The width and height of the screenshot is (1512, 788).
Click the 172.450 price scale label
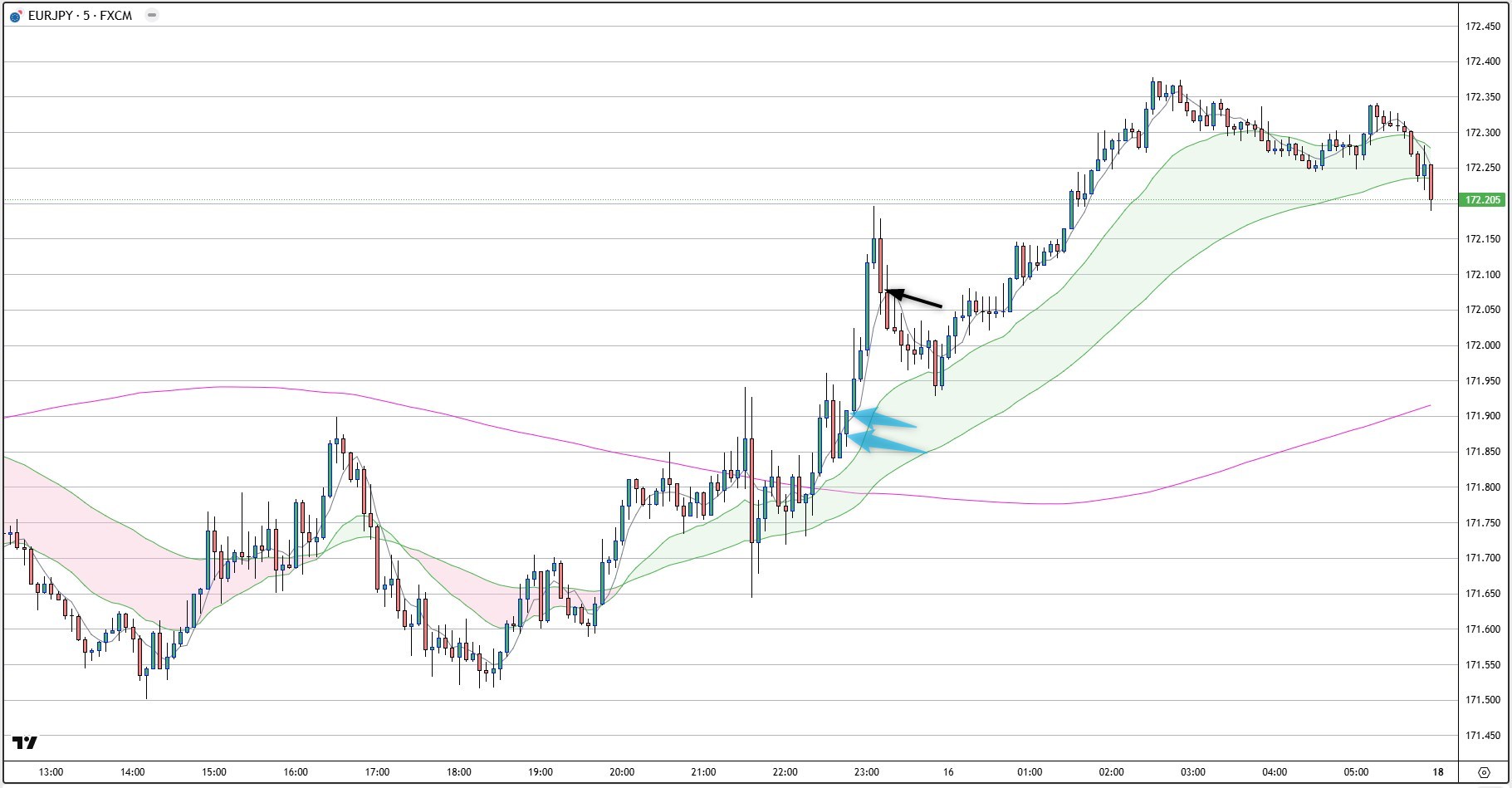1482,27
